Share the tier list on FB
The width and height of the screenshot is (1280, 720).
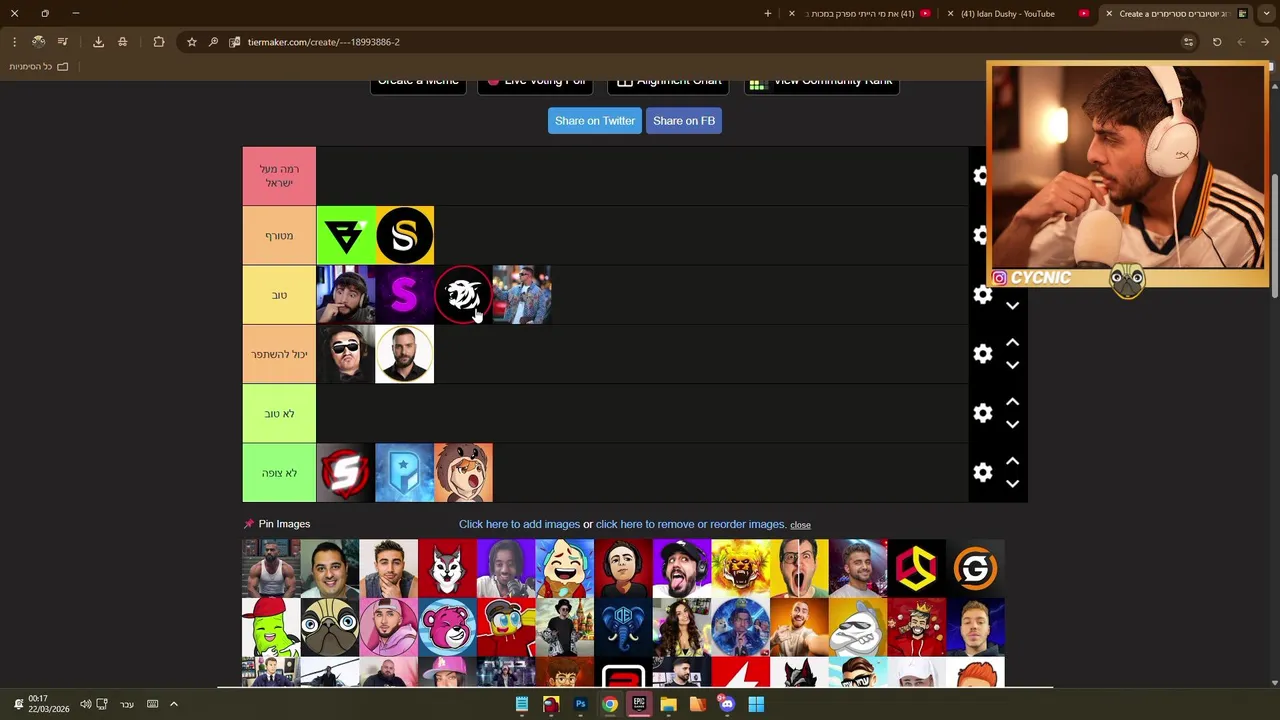pos(684,121)
